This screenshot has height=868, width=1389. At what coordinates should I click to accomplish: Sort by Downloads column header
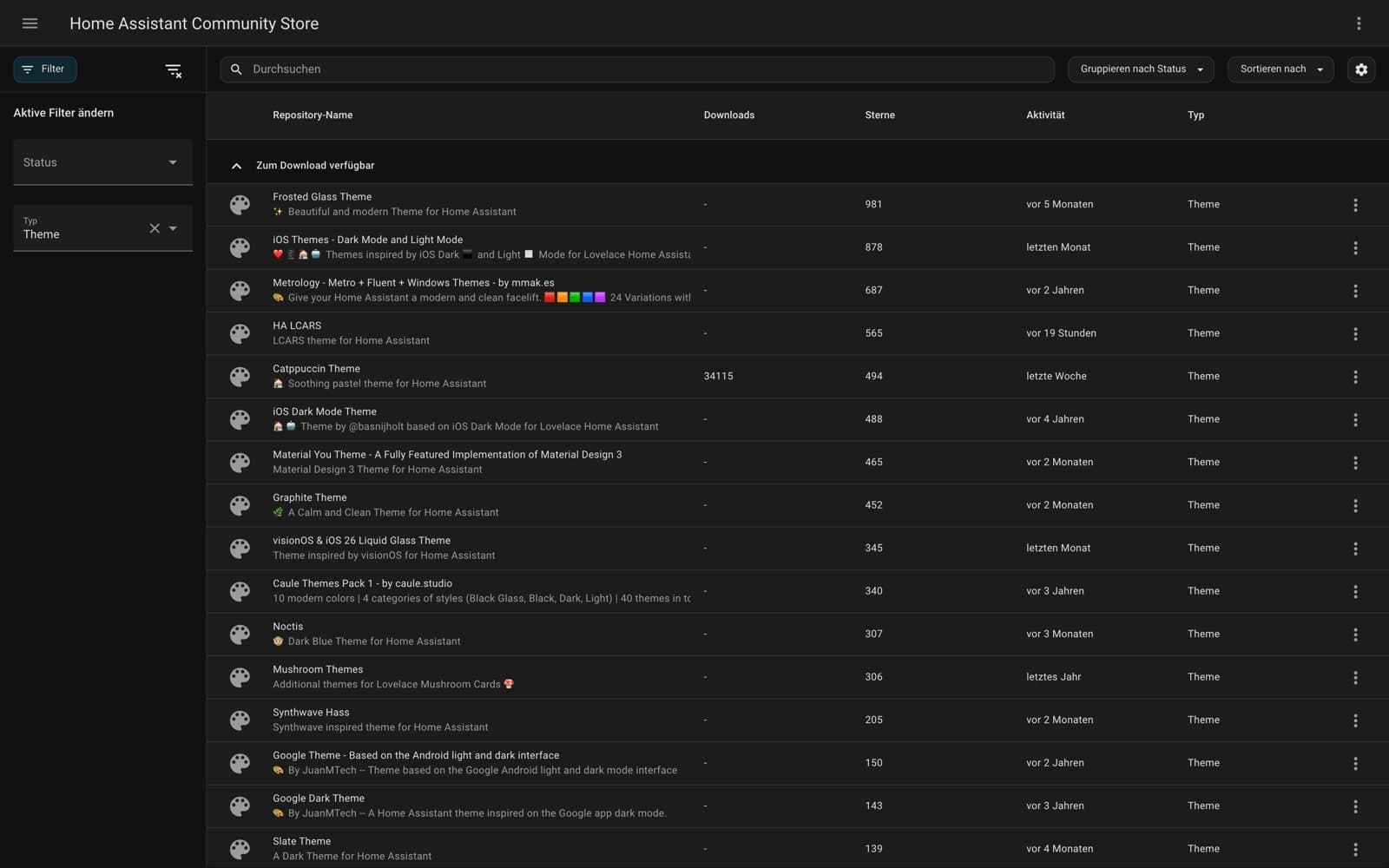[x=729, y=115]
